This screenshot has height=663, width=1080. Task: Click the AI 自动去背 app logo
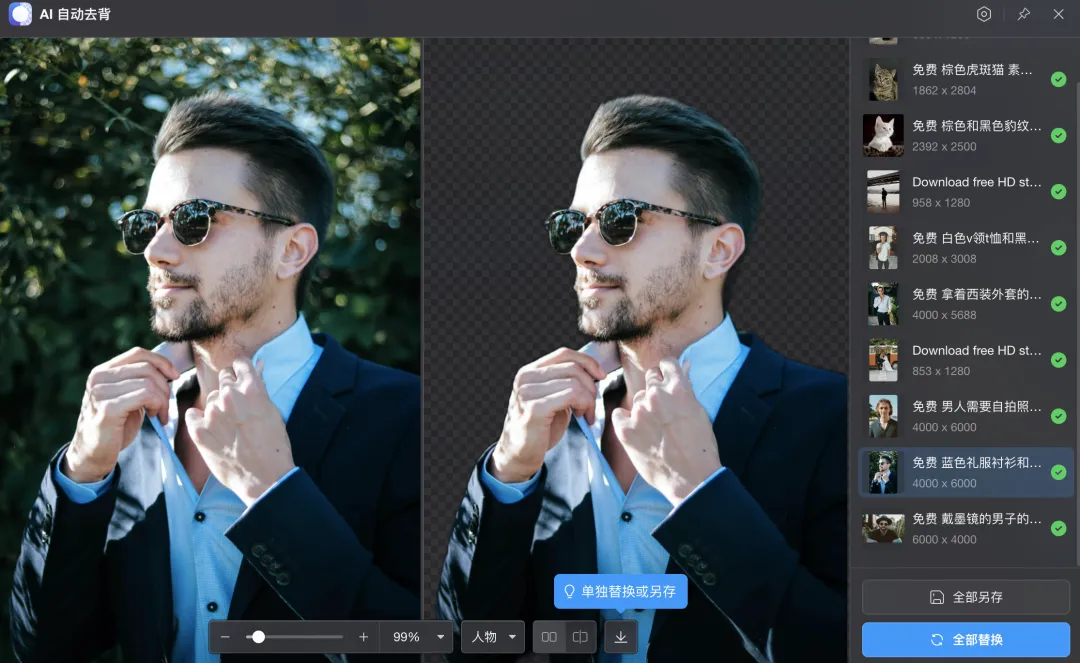pos(20,14)
